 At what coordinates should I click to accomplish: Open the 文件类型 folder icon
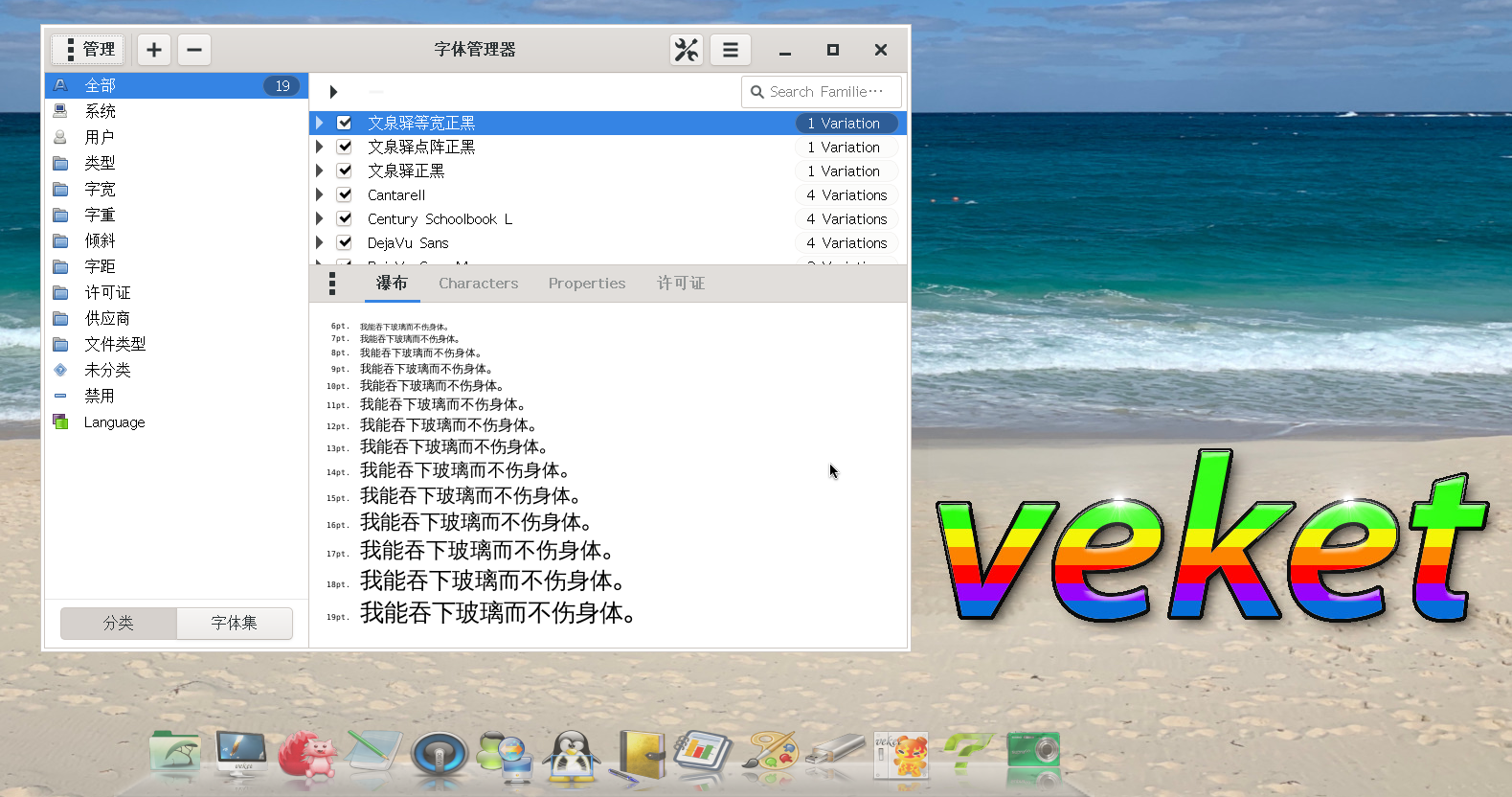click(60, 344)
